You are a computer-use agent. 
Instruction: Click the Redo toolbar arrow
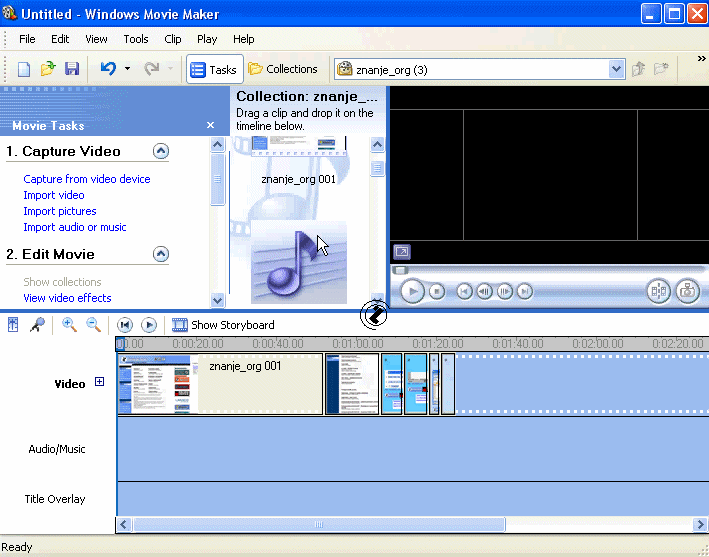tap(151, 69)
